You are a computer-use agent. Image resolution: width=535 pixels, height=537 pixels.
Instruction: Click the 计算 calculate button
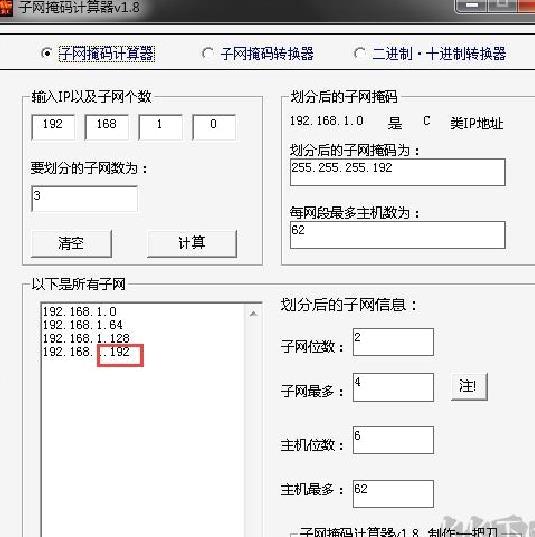point(192,243)
